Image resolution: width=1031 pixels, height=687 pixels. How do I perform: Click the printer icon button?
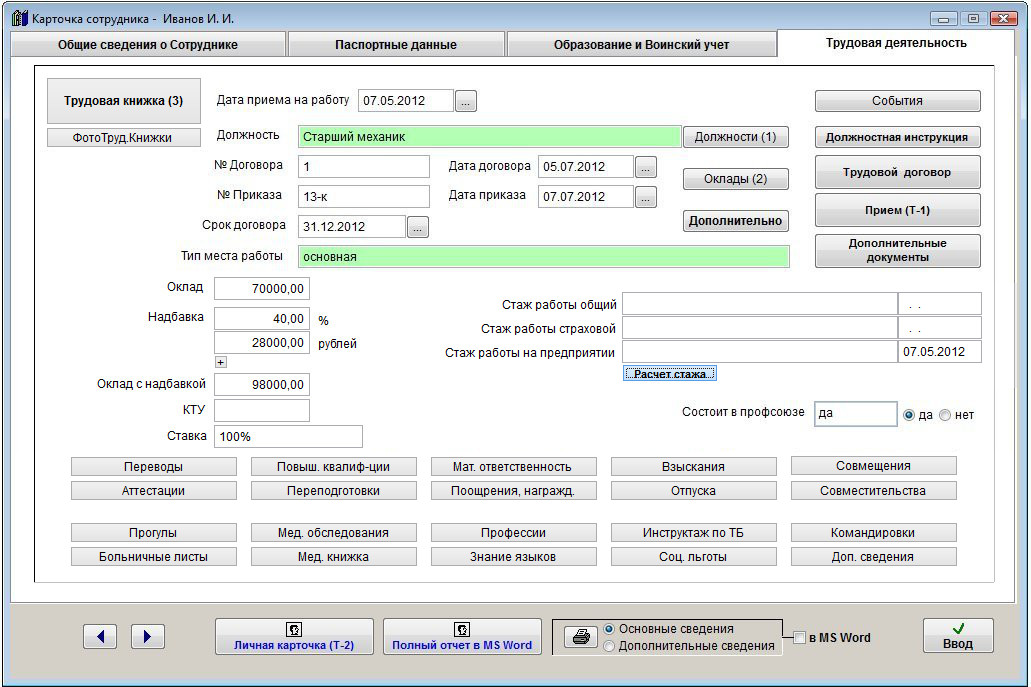click(579, 637)
